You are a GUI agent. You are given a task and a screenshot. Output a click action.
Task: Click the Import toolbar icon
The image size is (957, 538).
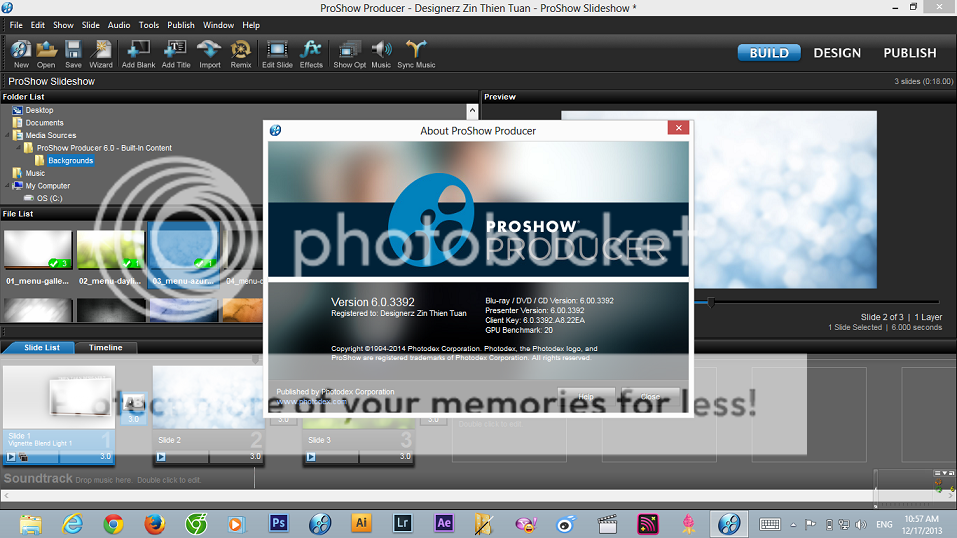(x=210, y=52)
